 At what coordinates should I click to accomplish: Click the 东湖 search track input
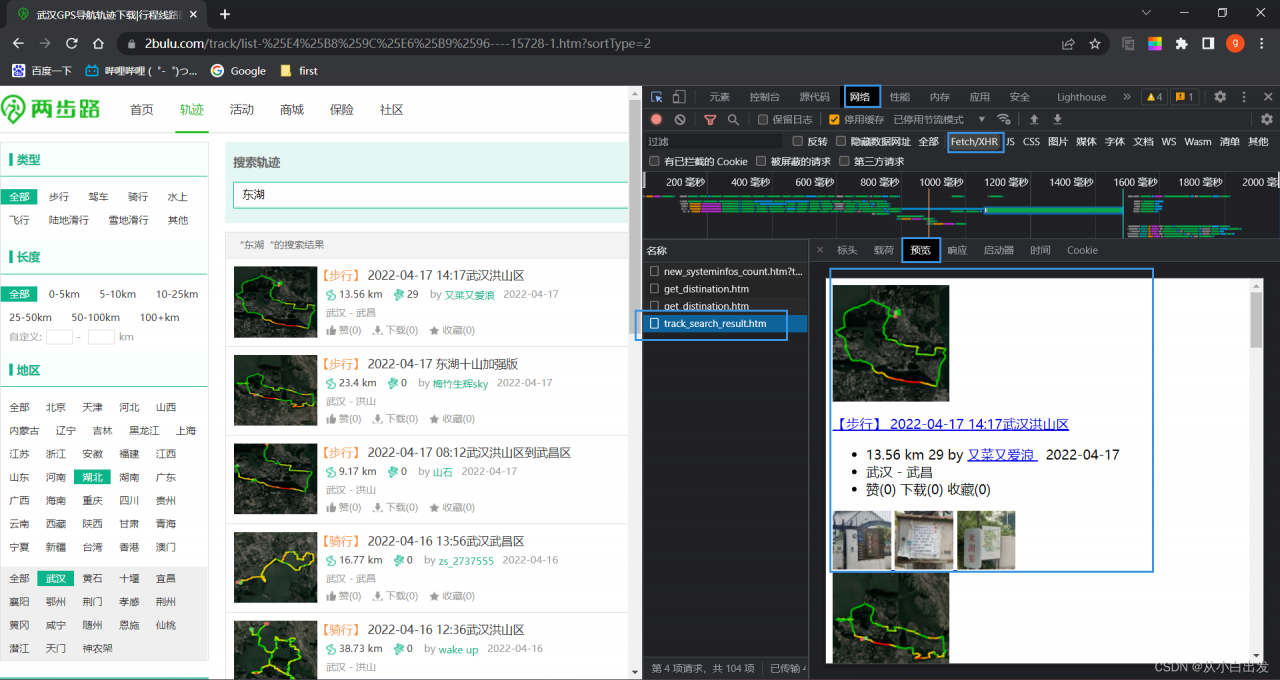(430, 194)
